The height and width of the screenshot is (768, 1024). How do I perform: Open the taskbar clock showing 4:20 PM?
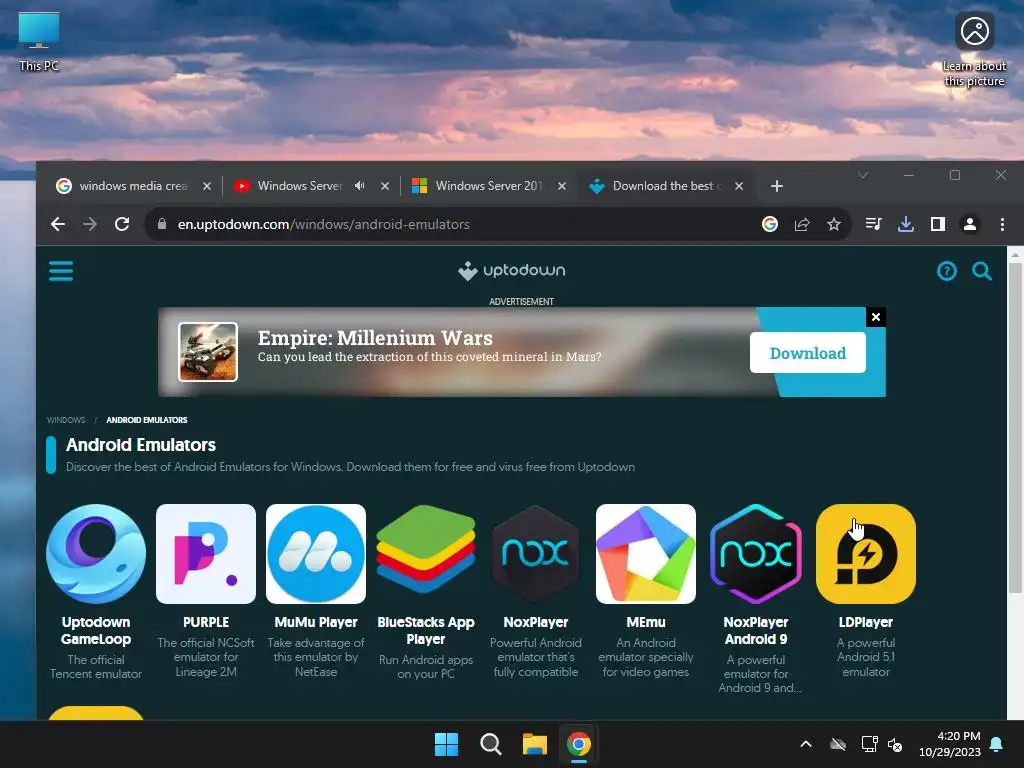[950, 744]
